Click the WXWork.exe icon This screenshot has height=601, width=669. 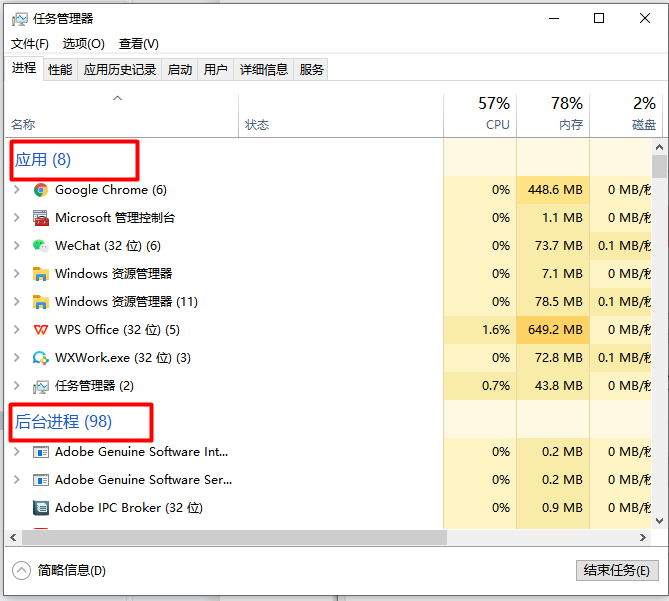[41, 358]
